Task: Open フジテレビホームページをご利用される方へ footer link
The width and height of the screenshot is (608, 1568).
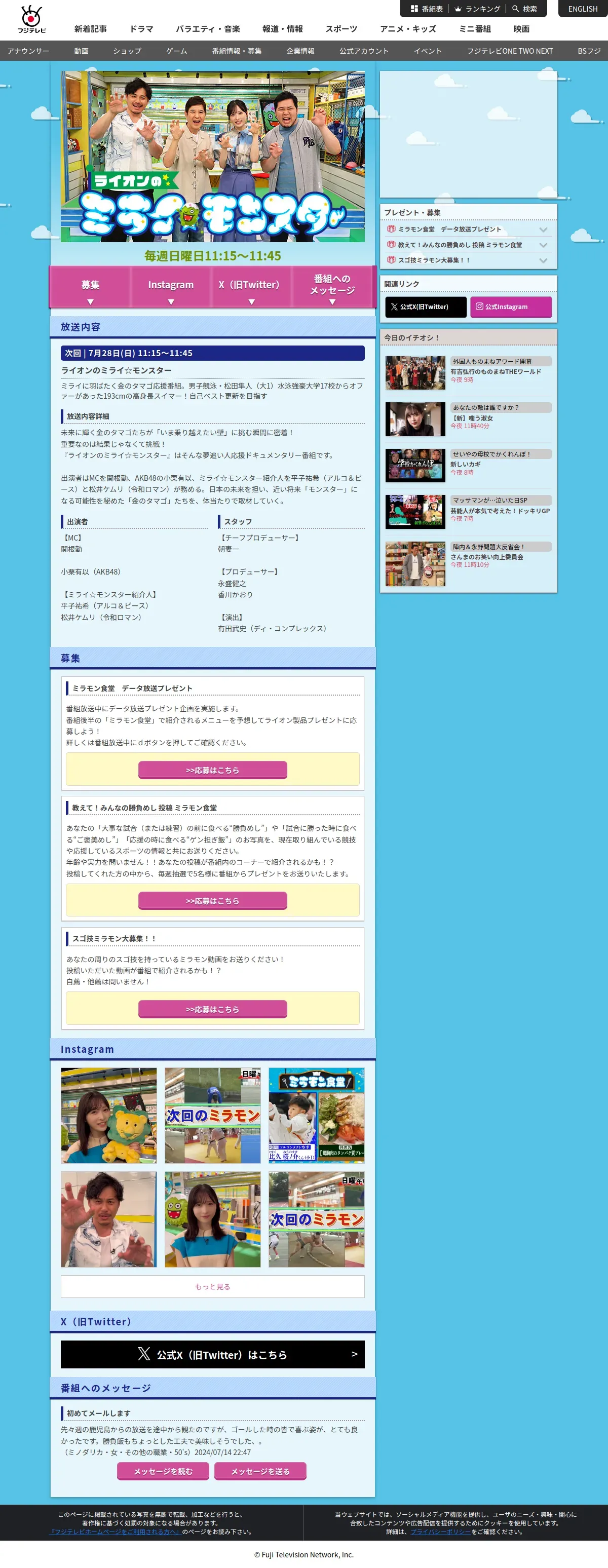Action: point(116,1532)
